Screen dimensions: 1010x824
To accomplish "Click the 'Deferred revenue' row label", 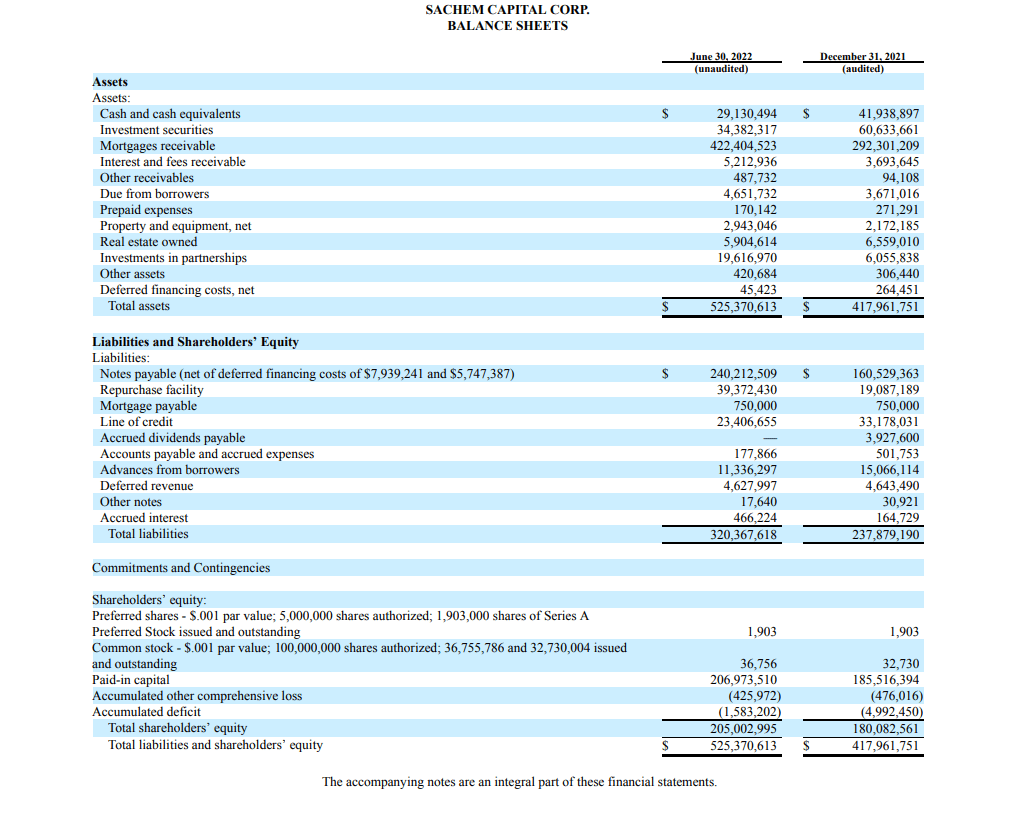I will [146, 486].
